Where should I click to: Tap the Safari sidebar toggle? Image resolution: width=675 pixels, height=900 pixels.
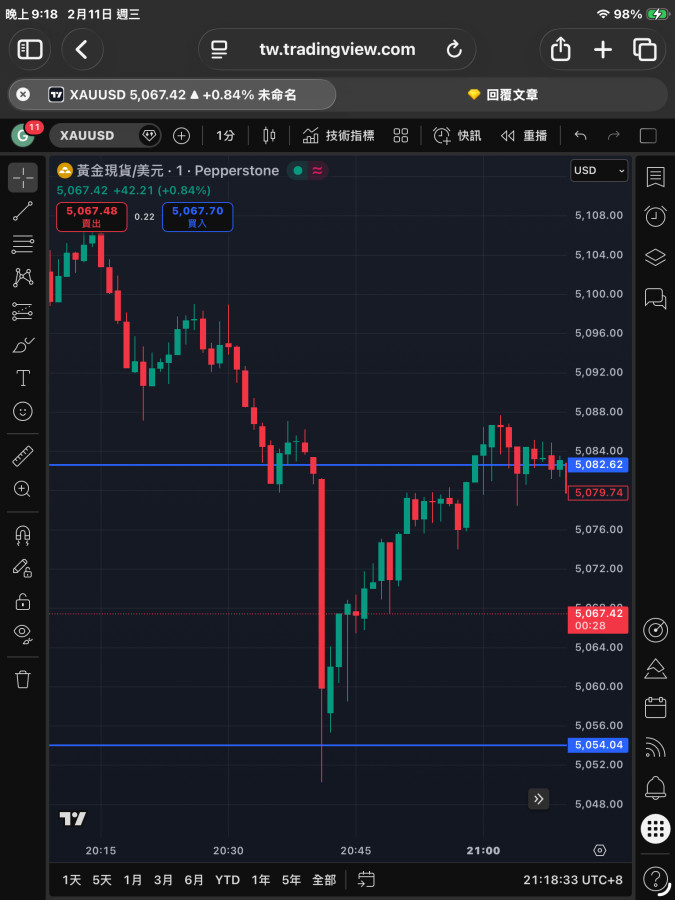click(30, 49)
